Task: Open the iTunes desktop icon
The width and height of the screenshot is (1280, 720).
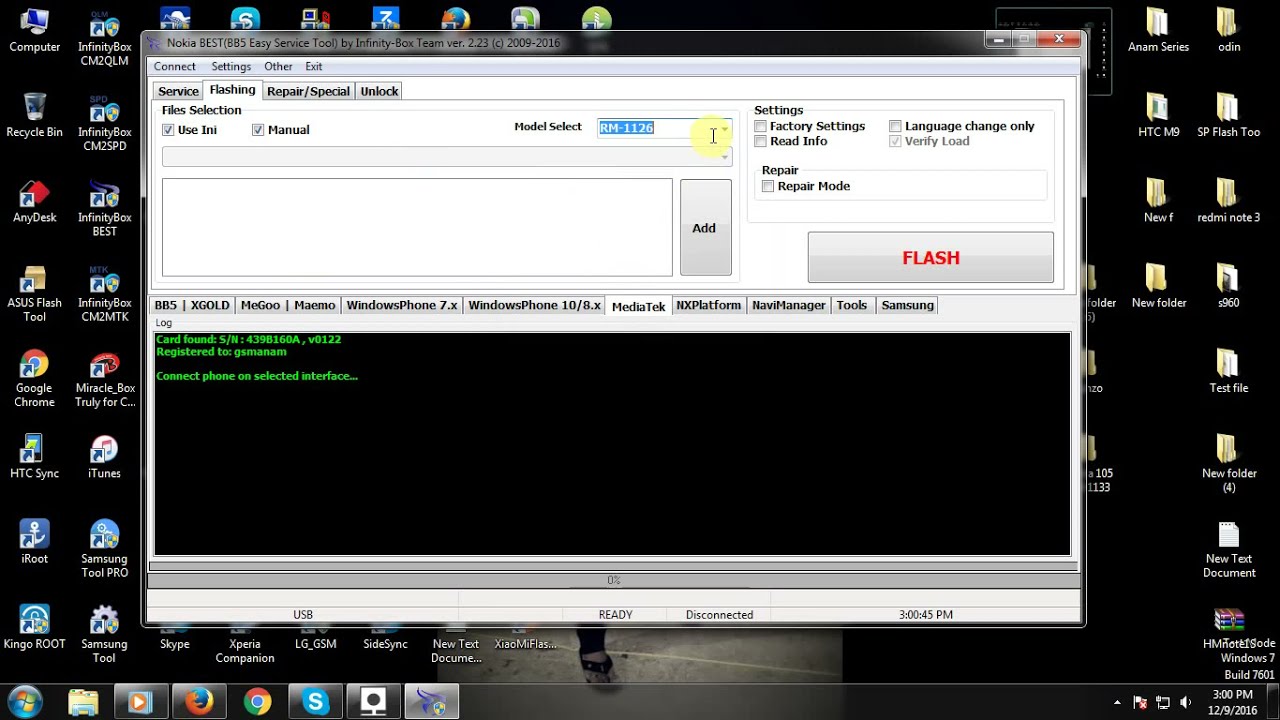Action: point(104,457)
